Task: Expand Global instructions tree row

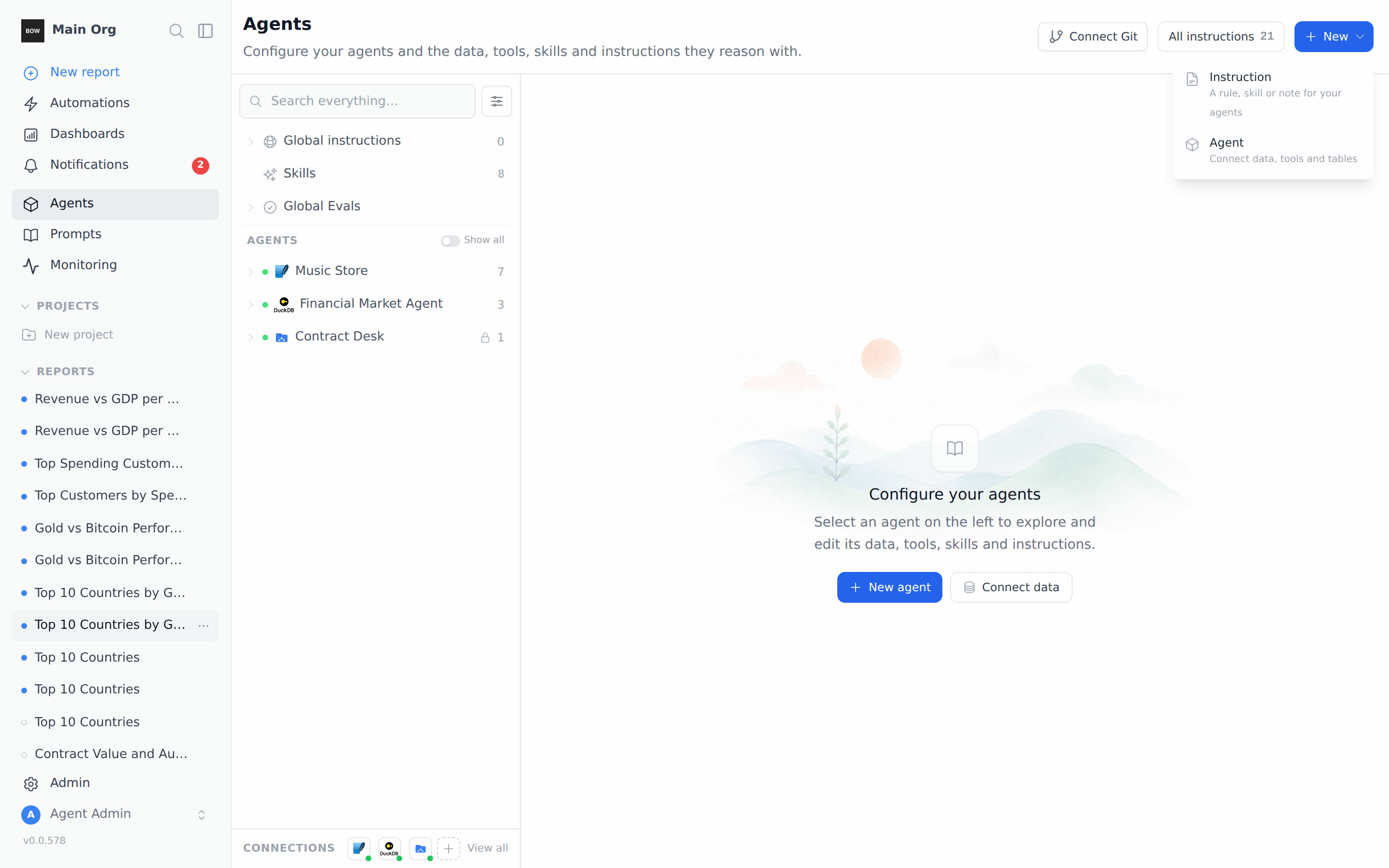Action: [250, 141]
